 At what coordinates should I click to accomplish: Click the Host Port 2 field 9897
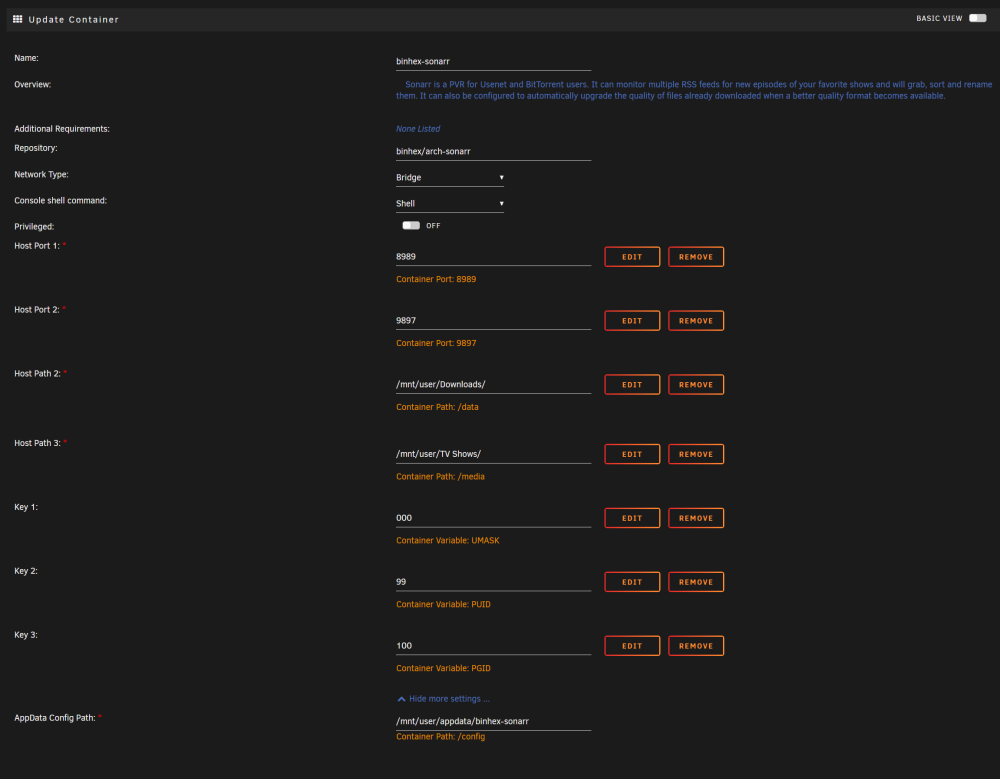[493, 320]
